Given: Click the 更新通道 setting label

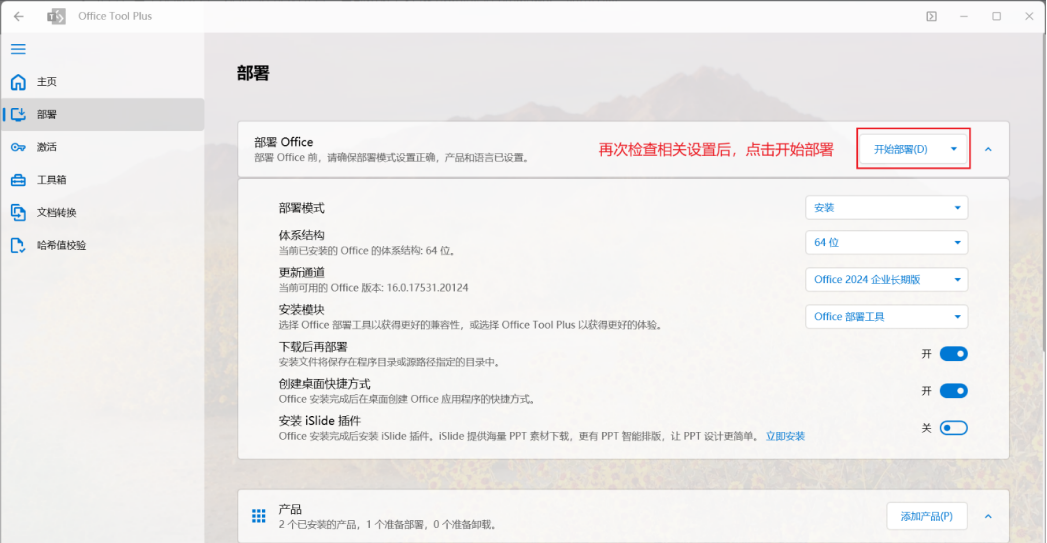Looking at the screenshot, I should (x=302, y=272).
